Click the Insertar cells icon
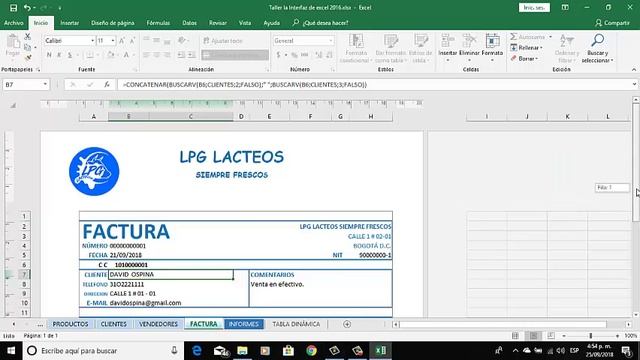Screen dimensions: 640x360 pos(447,41)
